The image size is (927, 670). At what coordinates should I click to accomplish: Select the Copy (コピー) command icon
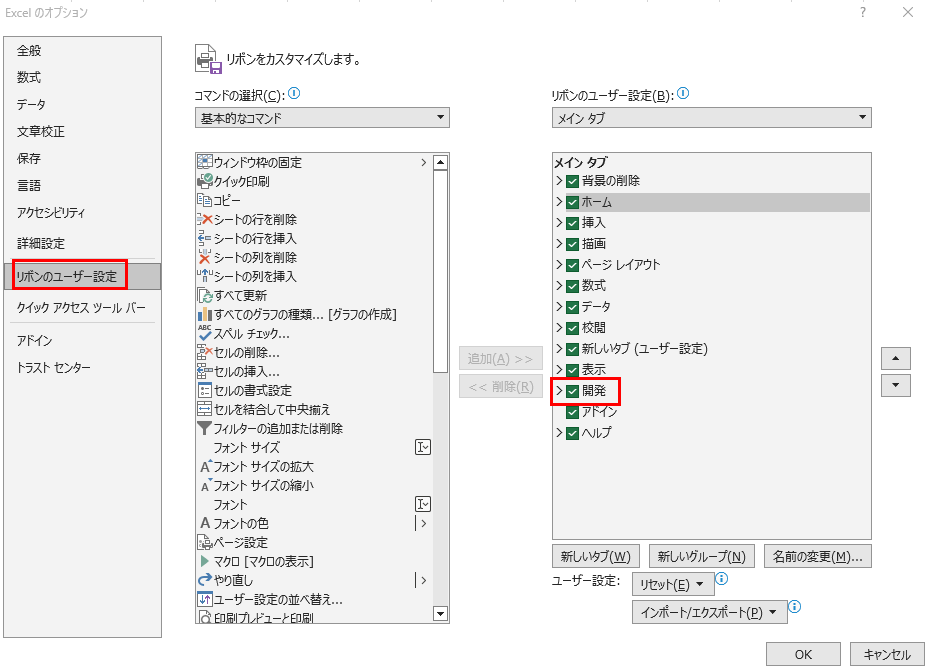[x=205, y=200]
